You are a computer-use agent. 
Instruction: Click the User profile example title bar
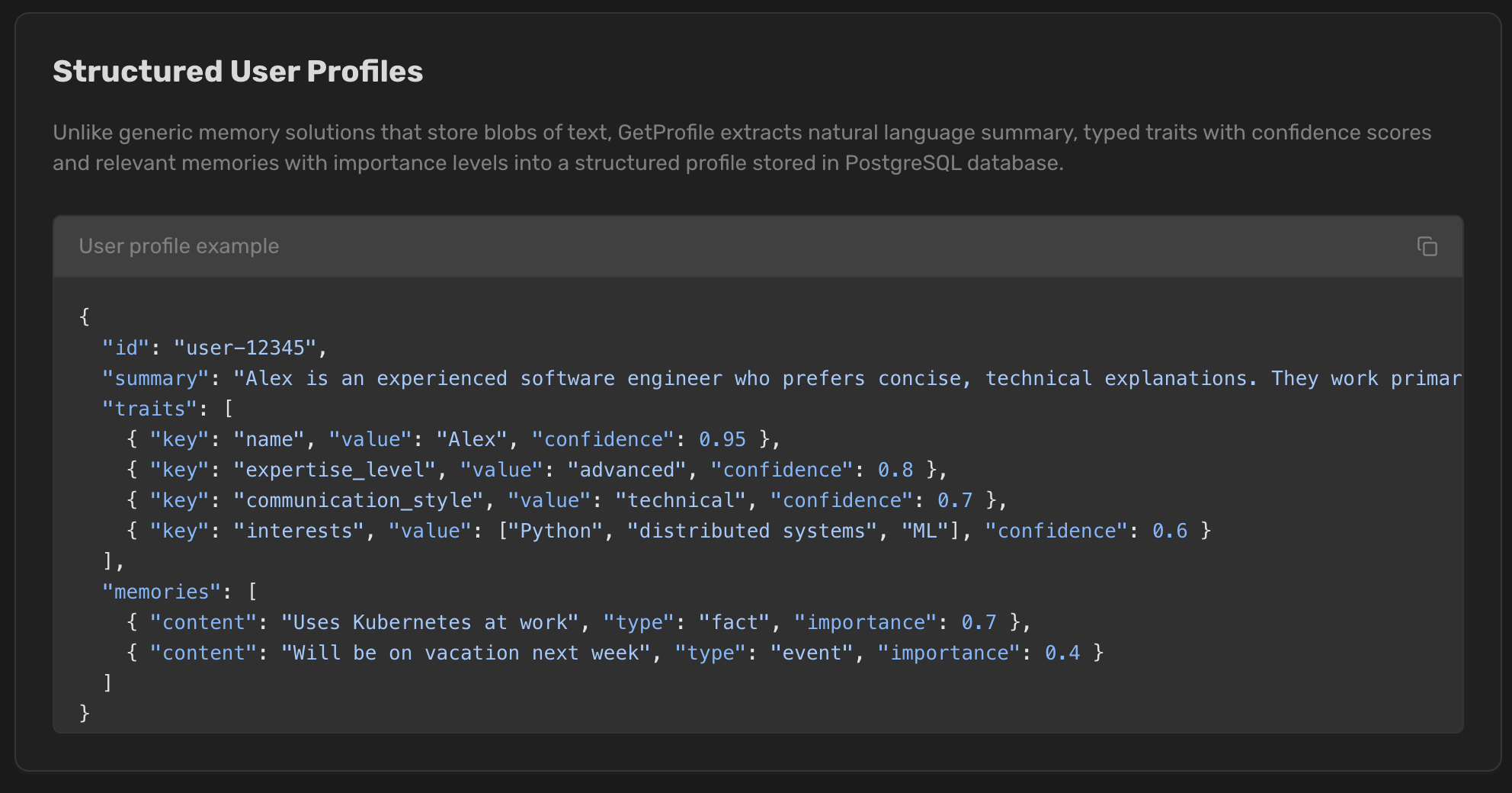click(x=178, y=246)
